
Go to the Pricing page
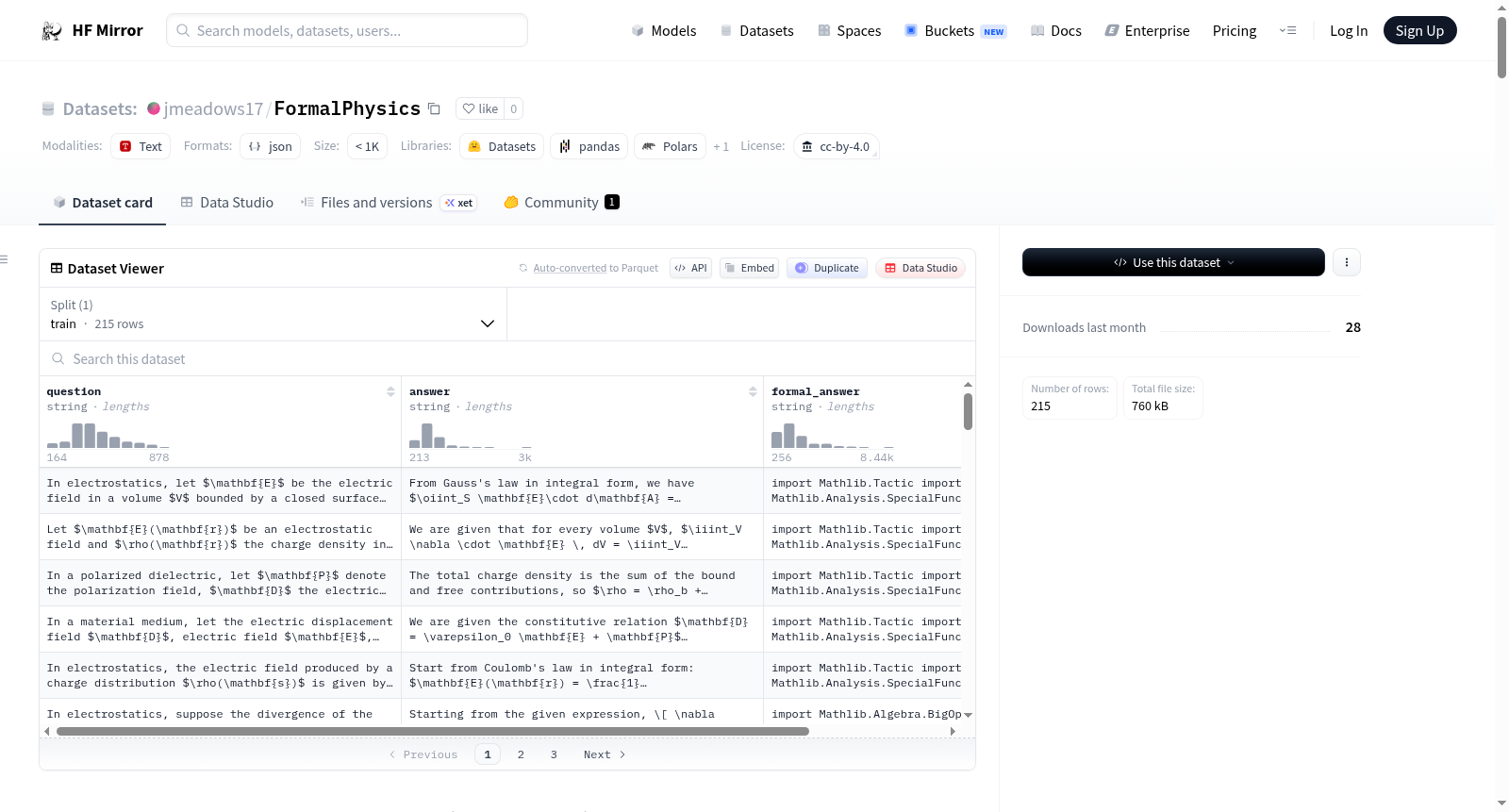click(1235, 30)
